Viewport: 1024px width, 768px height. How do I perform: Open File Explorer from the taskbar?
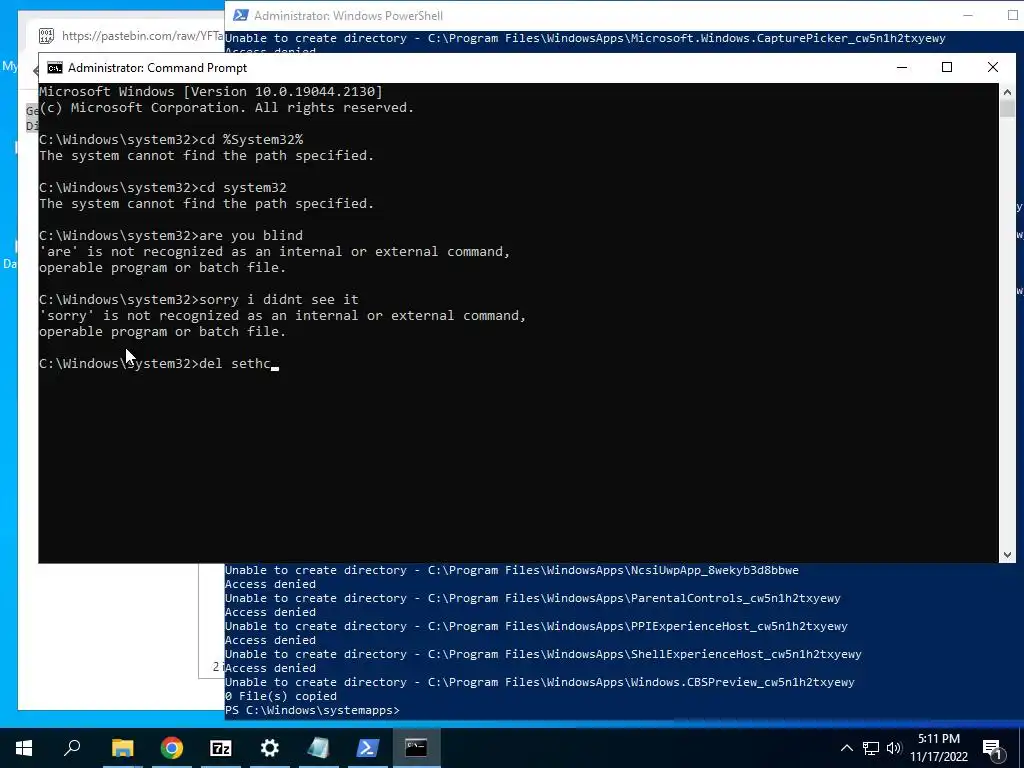pos(122,748)
